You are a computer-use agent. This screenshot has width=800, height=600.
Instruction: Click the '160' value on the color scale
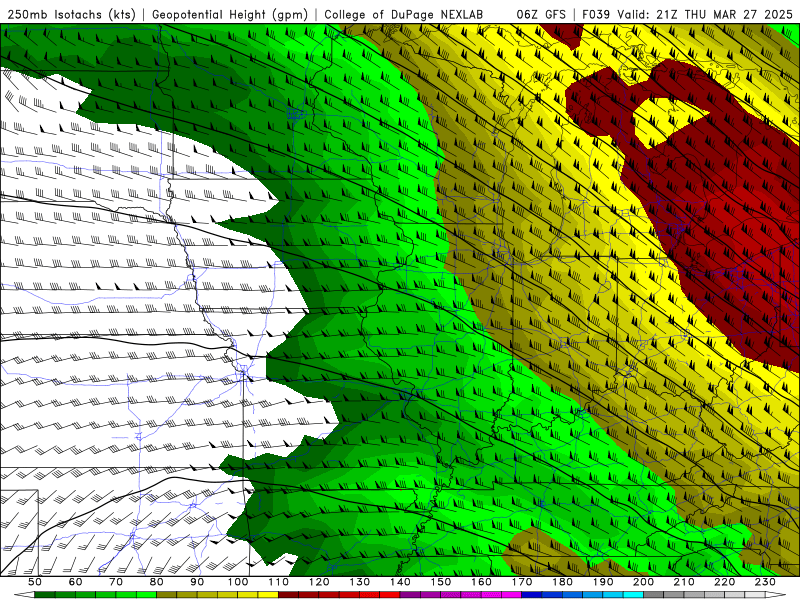click(481, 582)
